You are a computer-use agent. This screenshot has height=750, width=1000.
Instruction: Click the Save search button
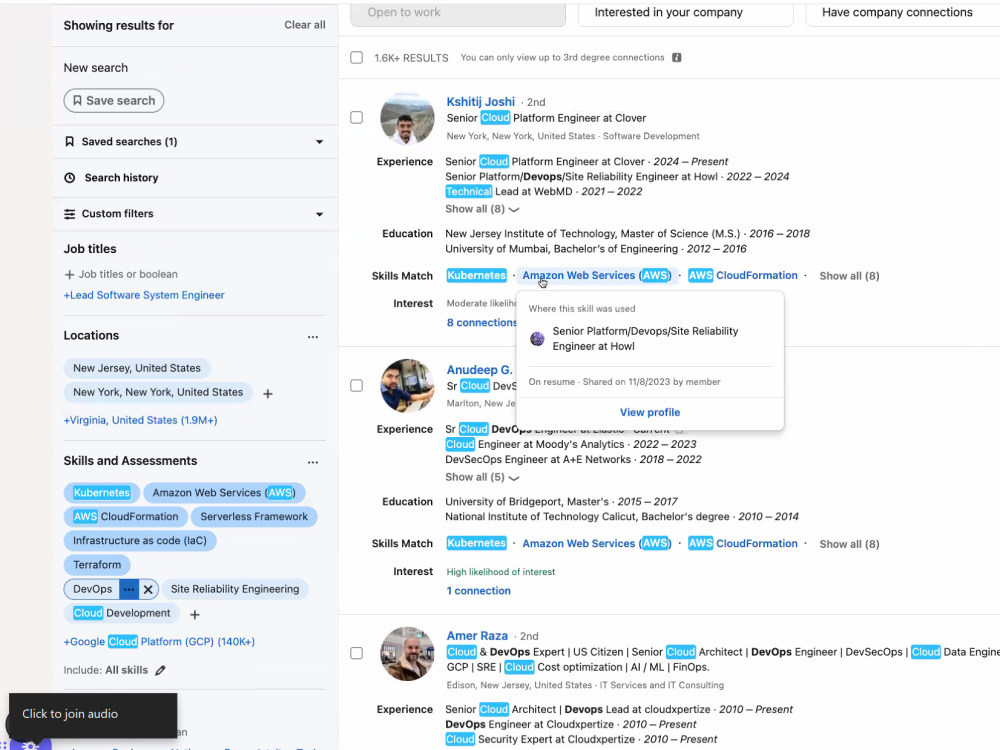click(x=114, y=101)
